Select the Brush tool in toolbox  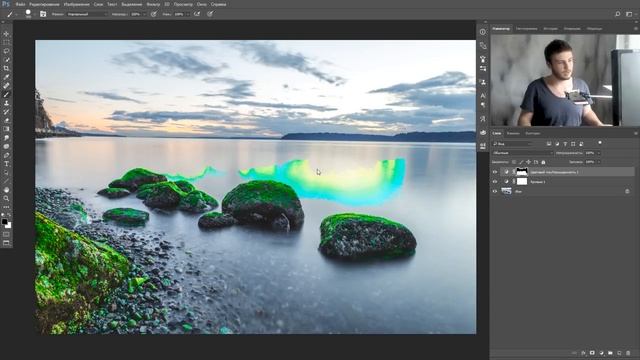pyautogui.click(x=6, y=95)
